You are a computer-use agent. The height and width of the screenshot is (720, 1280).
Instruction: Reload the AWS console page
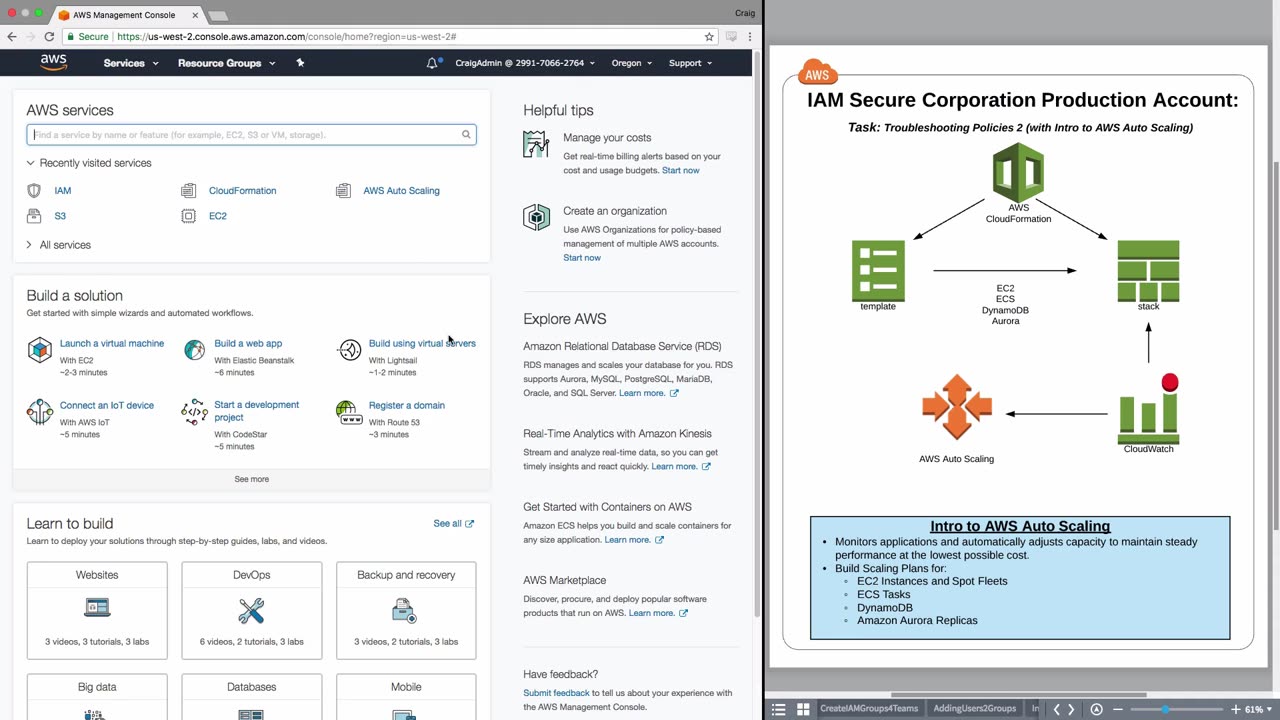pyautogui.click(x=48, y=36)
